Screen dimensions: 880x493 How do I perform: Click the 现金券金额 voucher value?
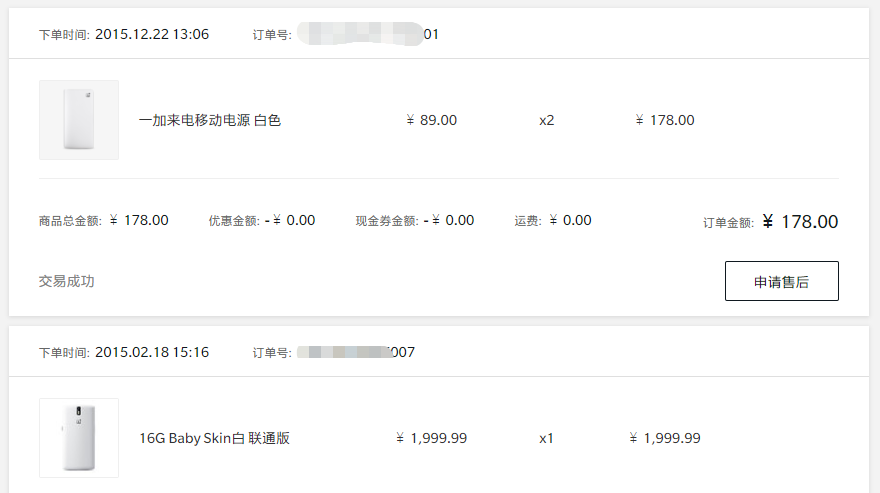pos(449,220)
